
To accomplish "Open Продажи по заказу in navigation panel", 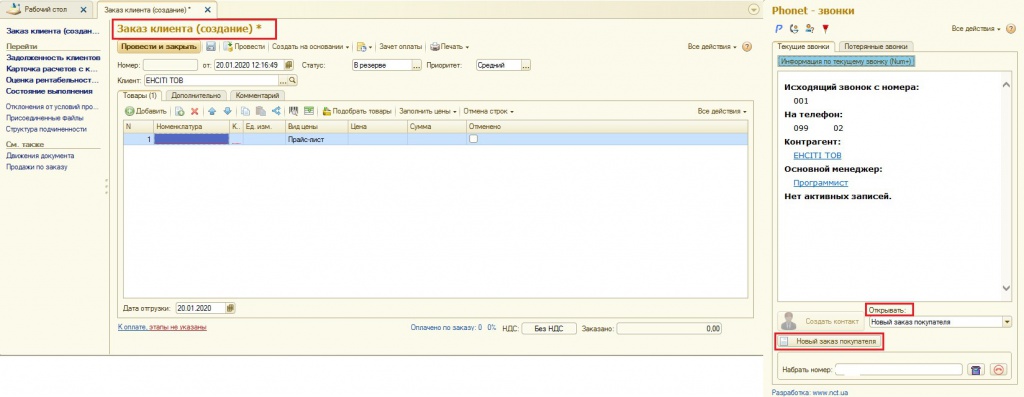I will (x=37, y=167).
